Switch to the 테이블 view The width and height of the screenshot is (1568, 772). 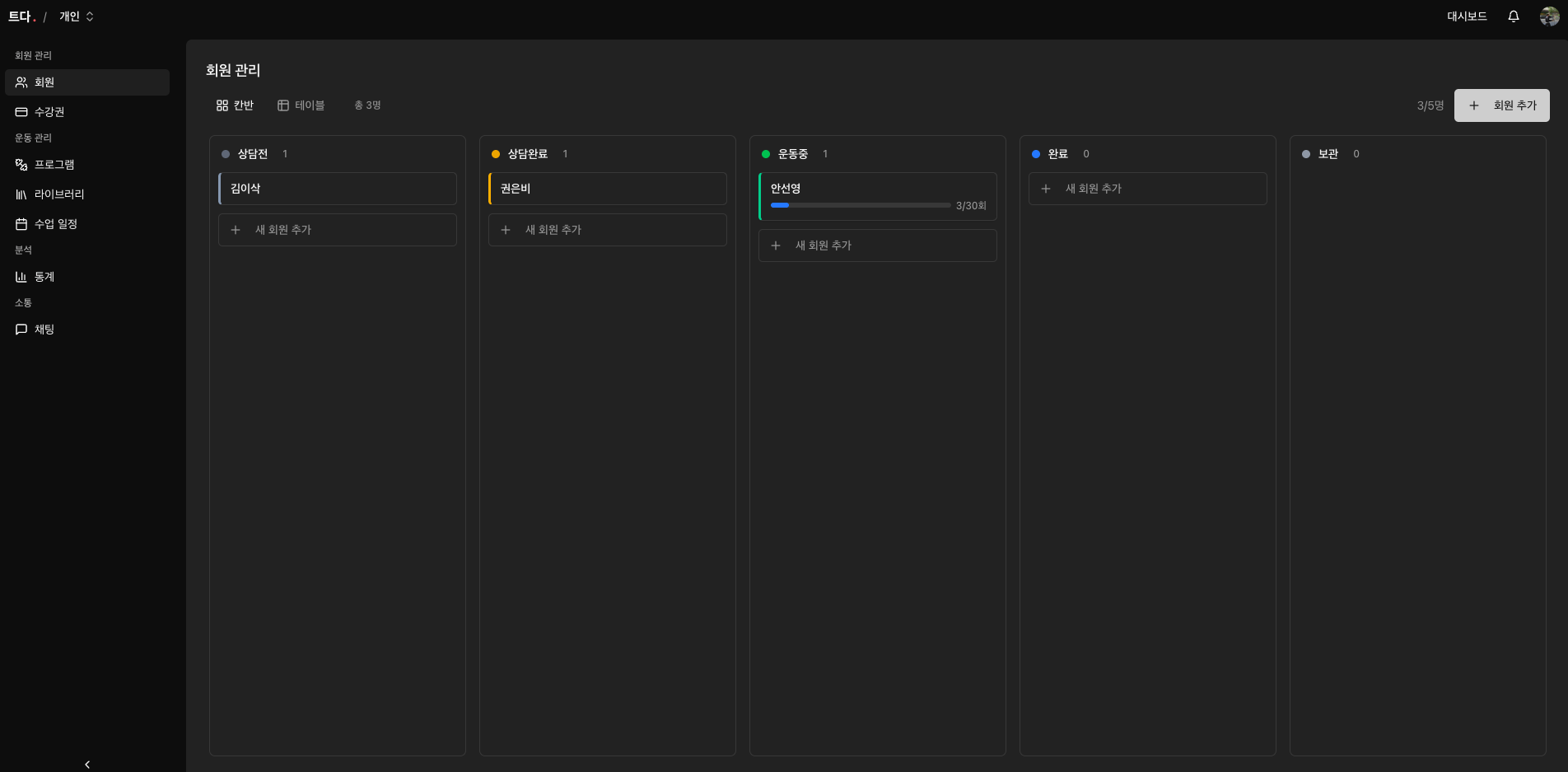301,105
